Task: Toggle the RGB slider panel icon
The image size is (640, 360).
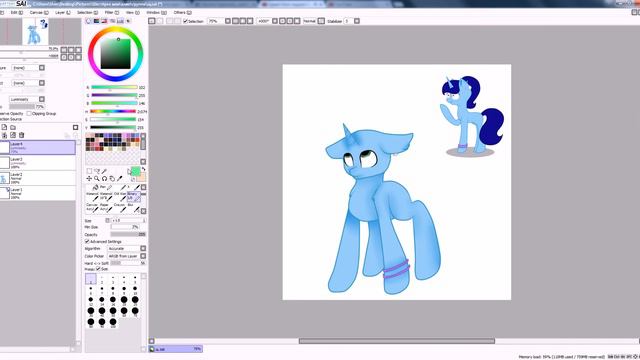Action: (x=96, y=21)
